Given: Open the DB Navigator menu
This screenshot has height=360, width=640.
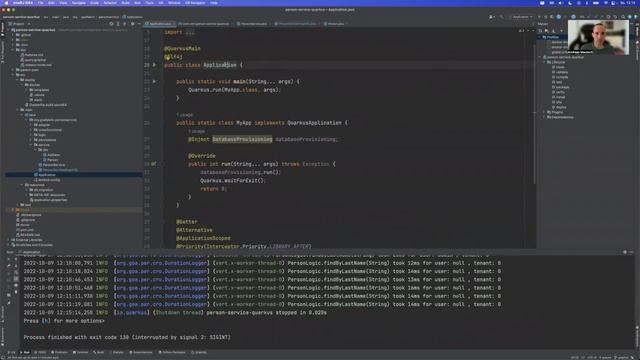Looking at the screenshot, I should pyautogui.click(x=196, y=3).
